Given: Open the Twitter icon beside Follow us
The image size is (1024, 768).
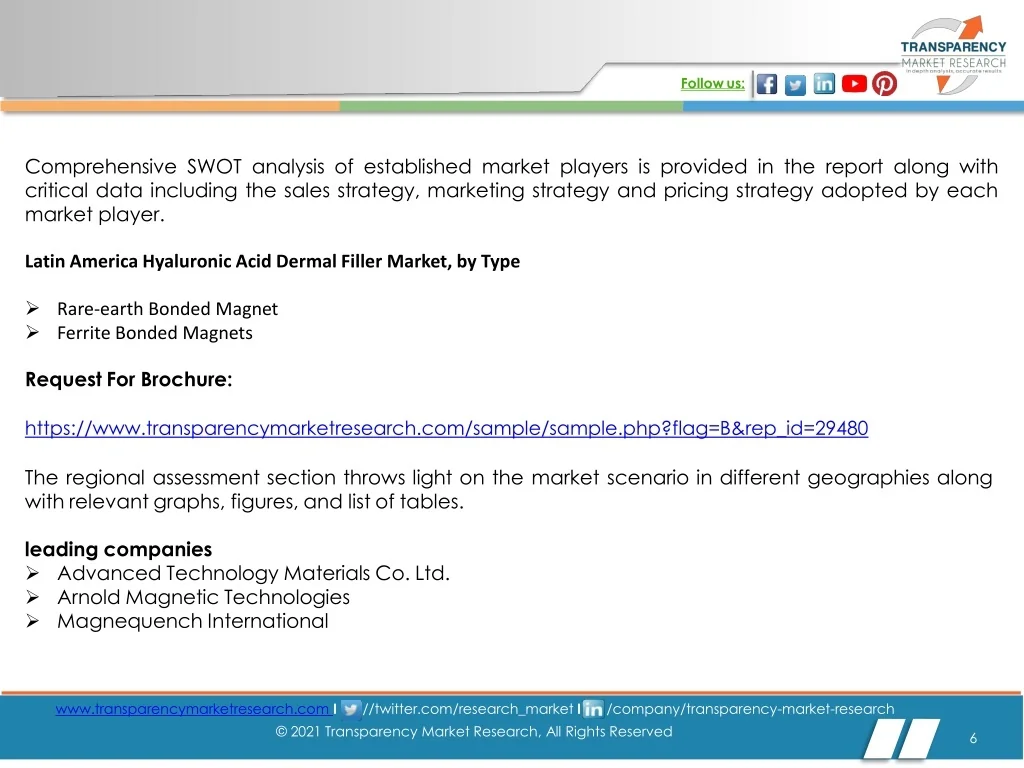Looking at the screenshot, I should [x=795, y=85].
